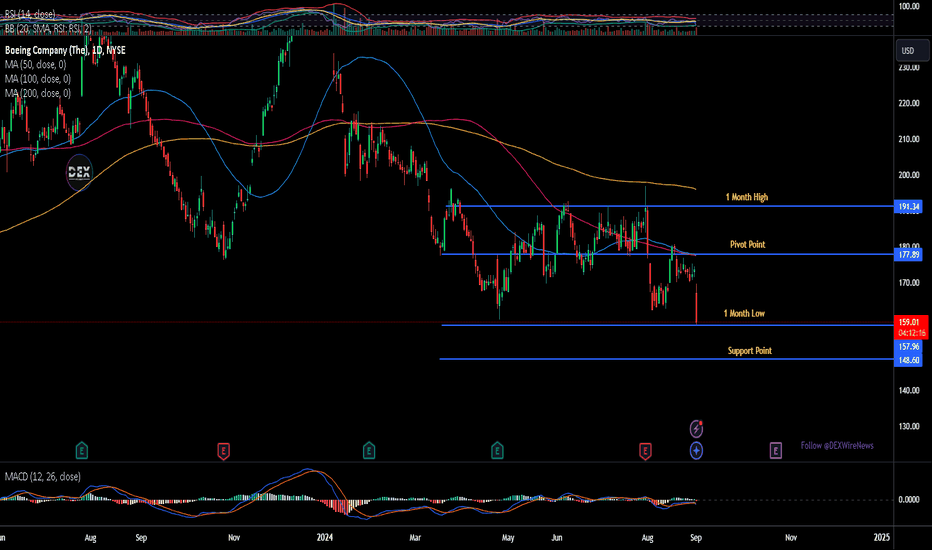Click the red earnings marker before November 2023
The image size is (932, 550).
click(x=223, y=451)
